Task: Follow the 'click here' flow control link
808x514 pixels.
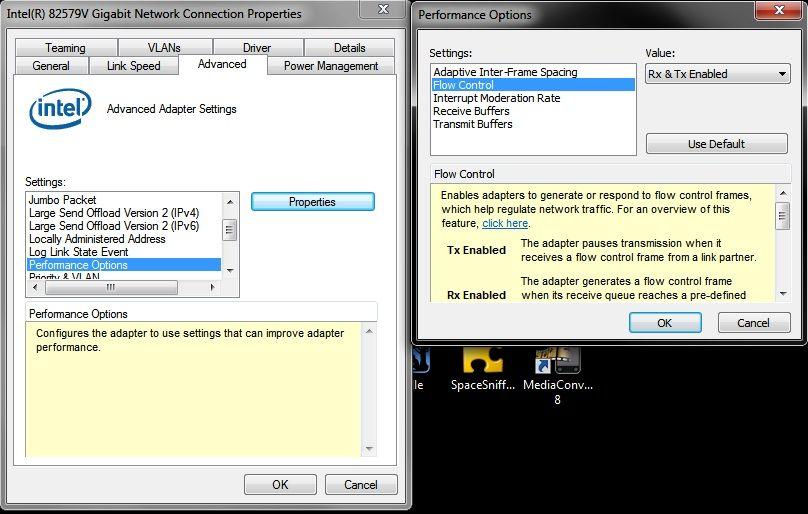Action: [505, 223]
